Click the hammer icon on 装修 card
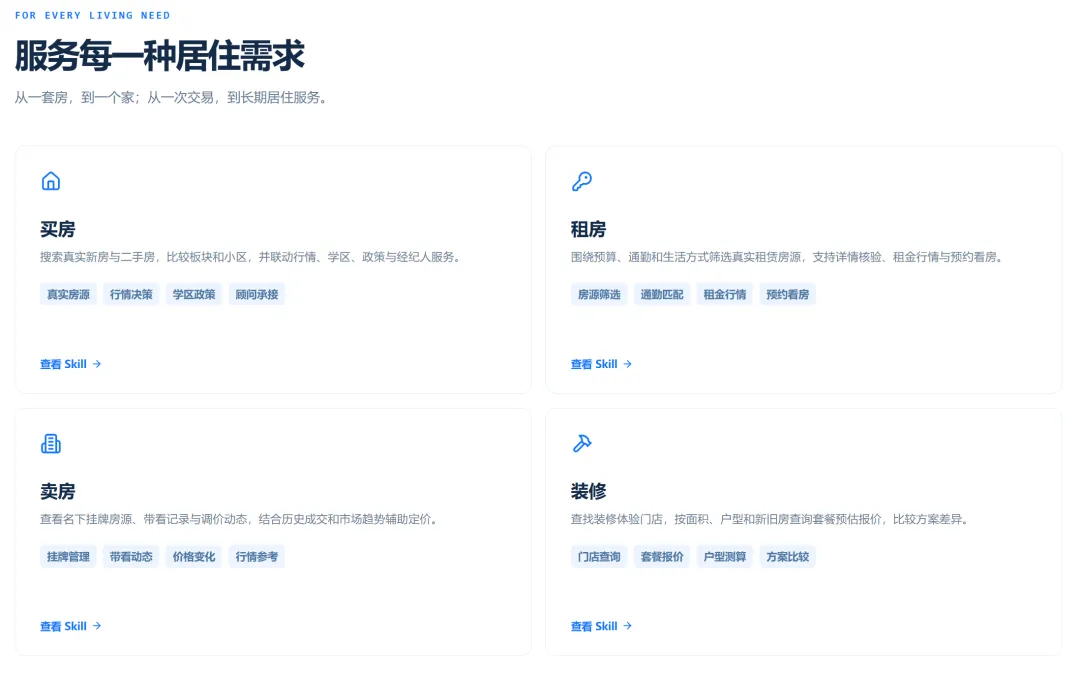Screen dimensions: 1080x674 click(582, 443)
